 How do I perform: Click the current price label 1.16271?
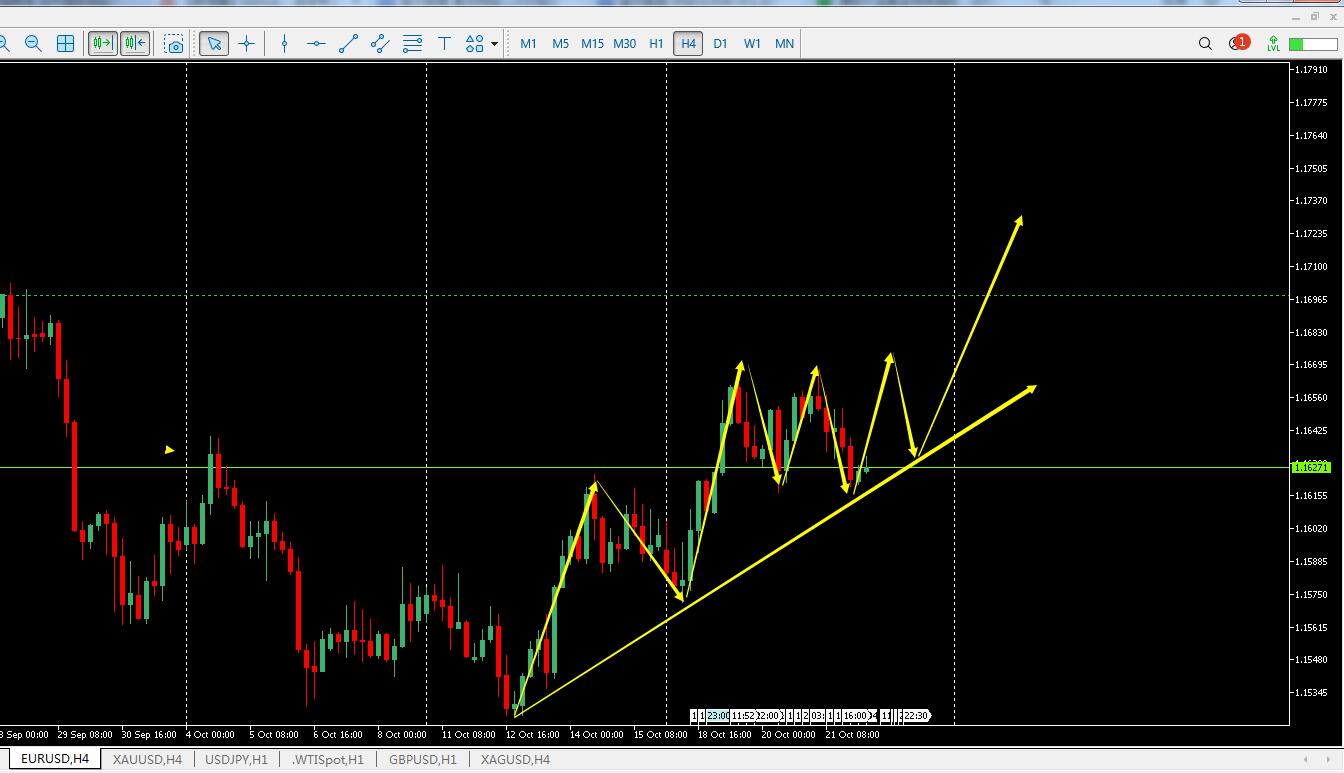1310,467
